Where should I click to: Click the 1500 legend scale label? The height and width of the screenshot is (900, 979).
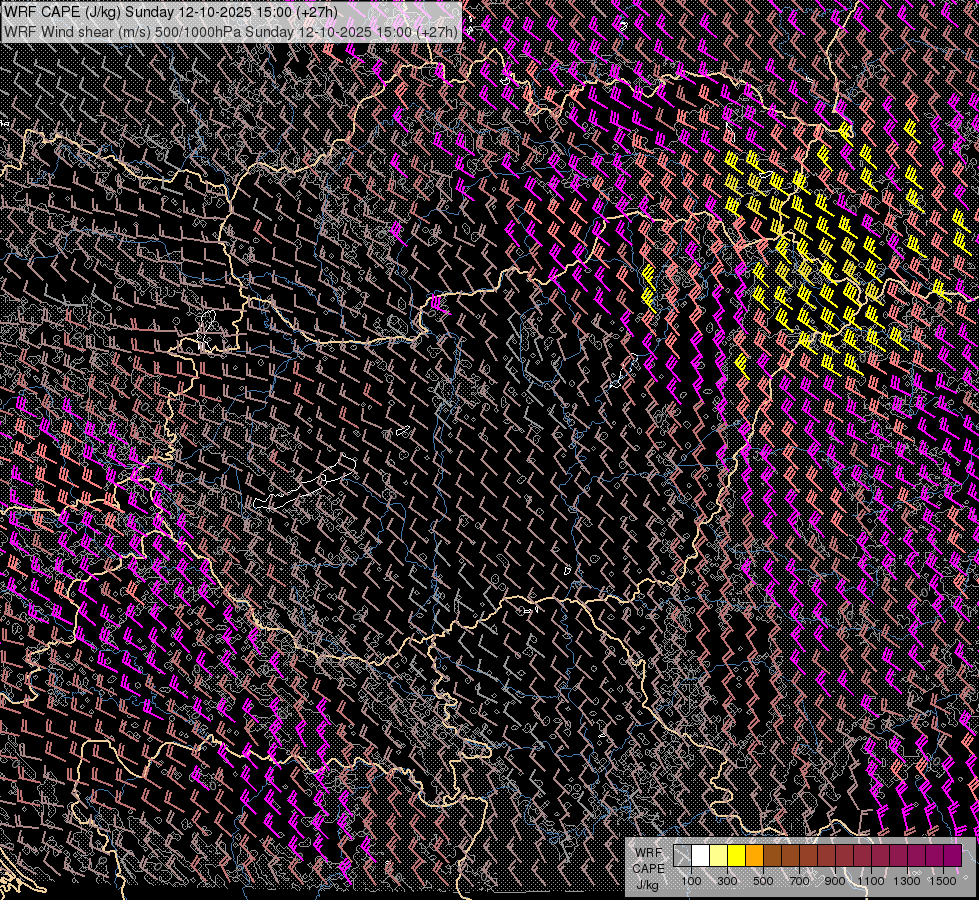(943, 881)
